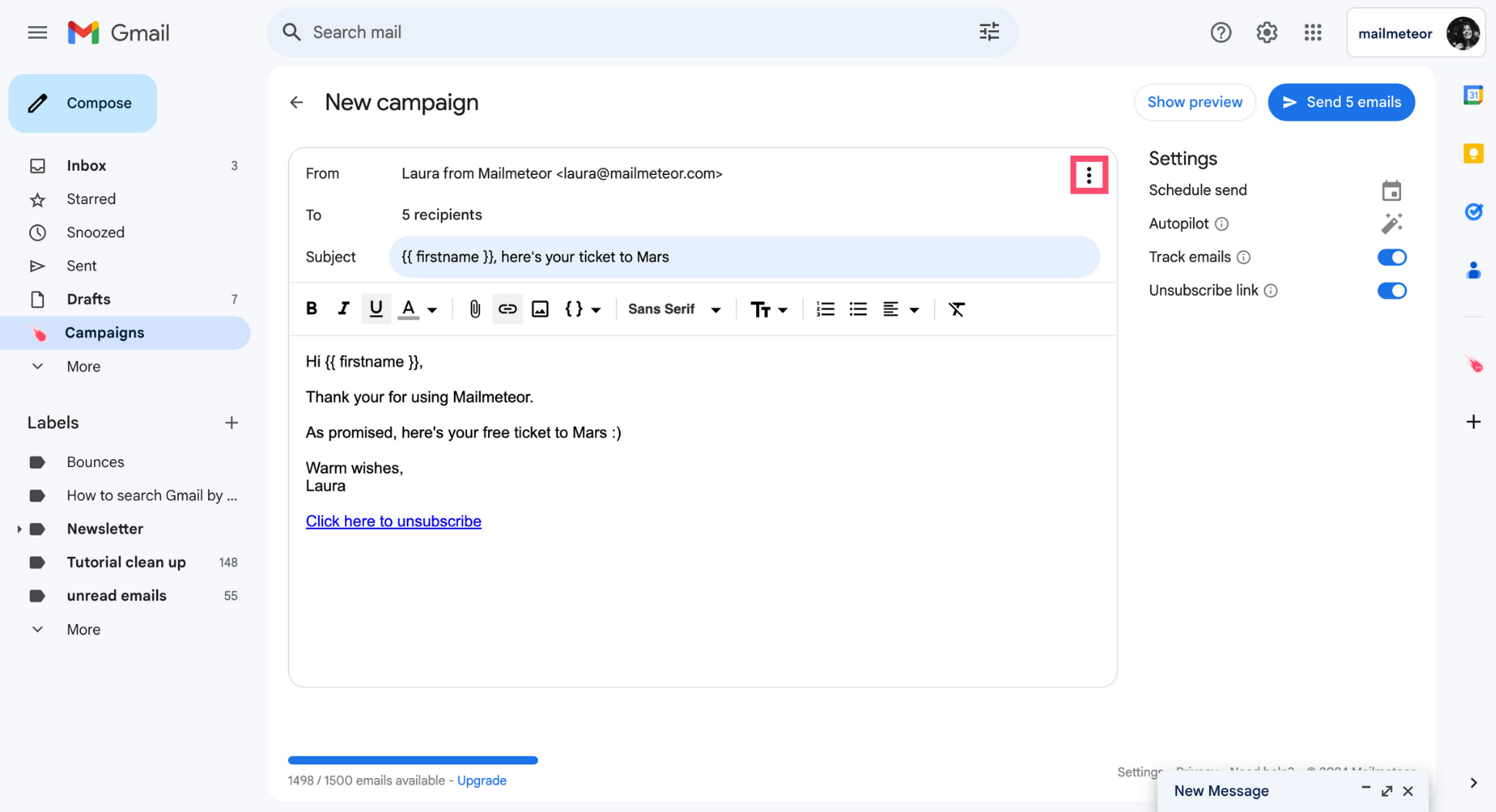This screenshot has width=1496, height=812.
Task: Open Google Keep side panel icon
Action: pyautogui.click(x=1473, y=153)
